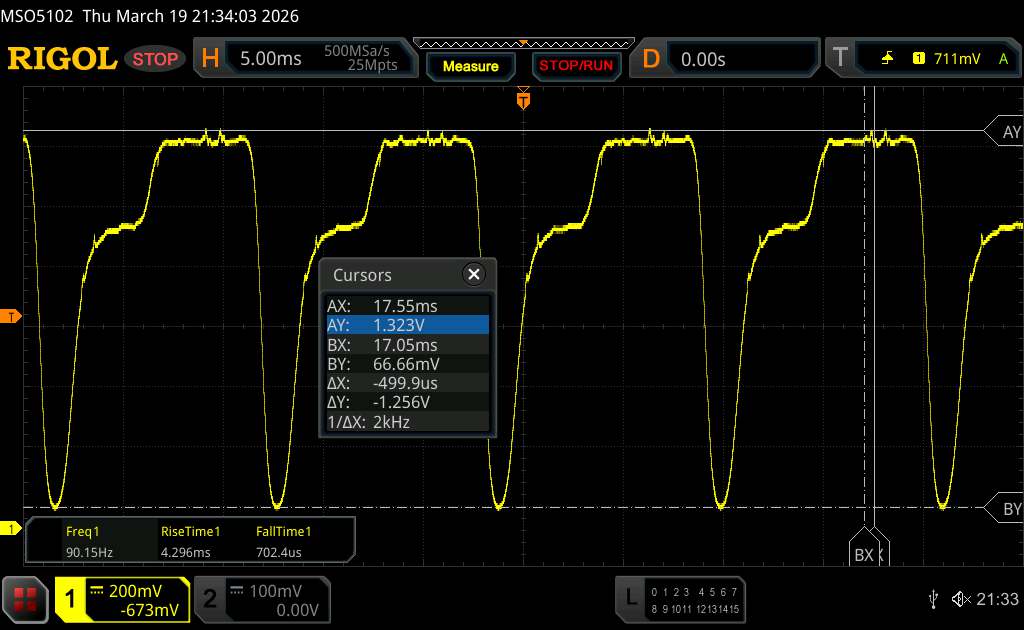
Task: Open the Measure menu button
Action: click(x=470, y=66)
